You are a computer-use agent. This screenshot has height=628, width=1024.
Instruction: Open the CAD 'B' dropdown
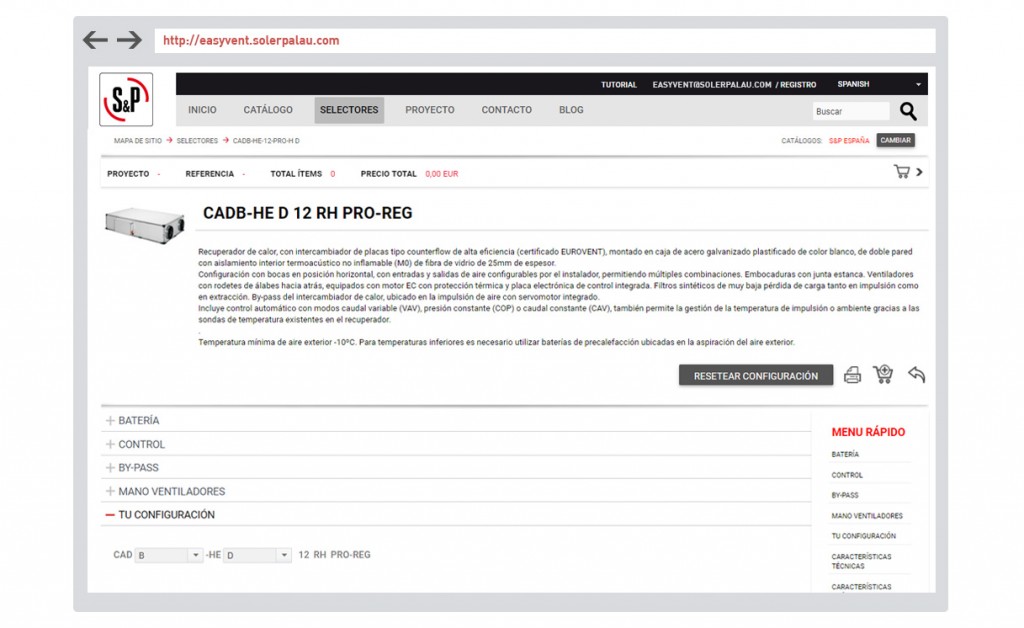tap(168, 556)
